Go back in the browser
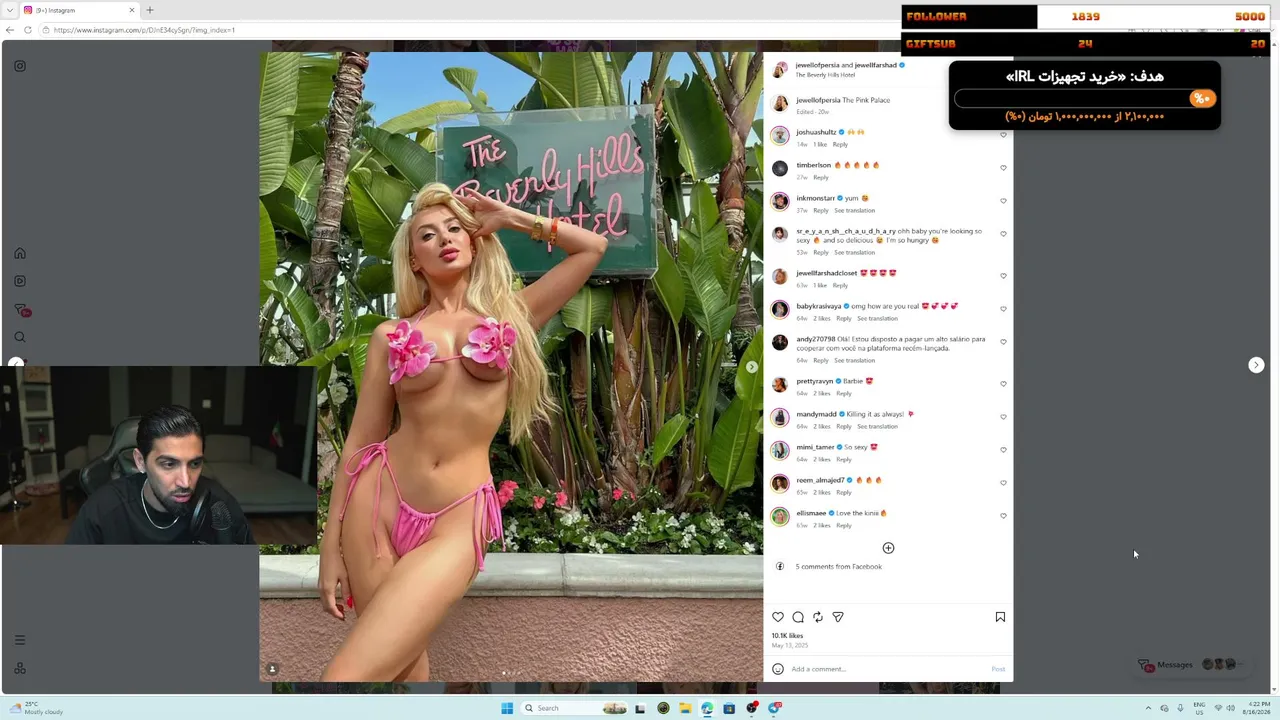This screenshot has height=720, width=1280. 9,30
